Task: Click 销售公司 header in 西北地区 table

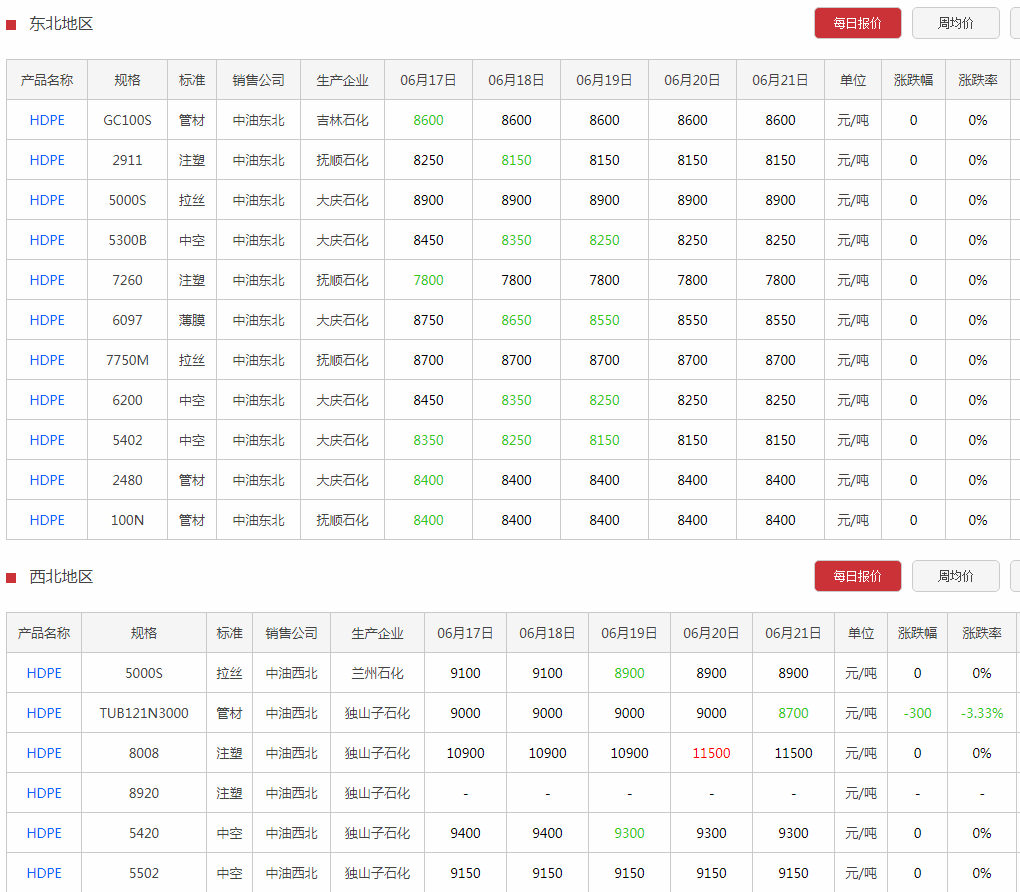Action: (x=291, y=633)
